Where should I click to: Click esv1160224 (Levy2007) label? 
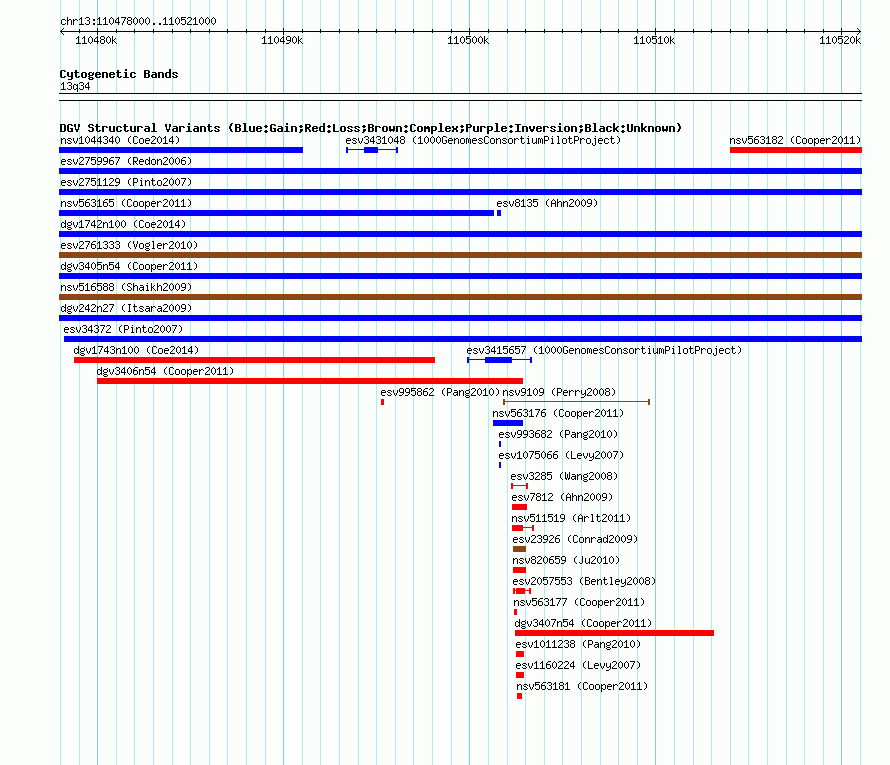pyautogui.click(x=578, y=665)
